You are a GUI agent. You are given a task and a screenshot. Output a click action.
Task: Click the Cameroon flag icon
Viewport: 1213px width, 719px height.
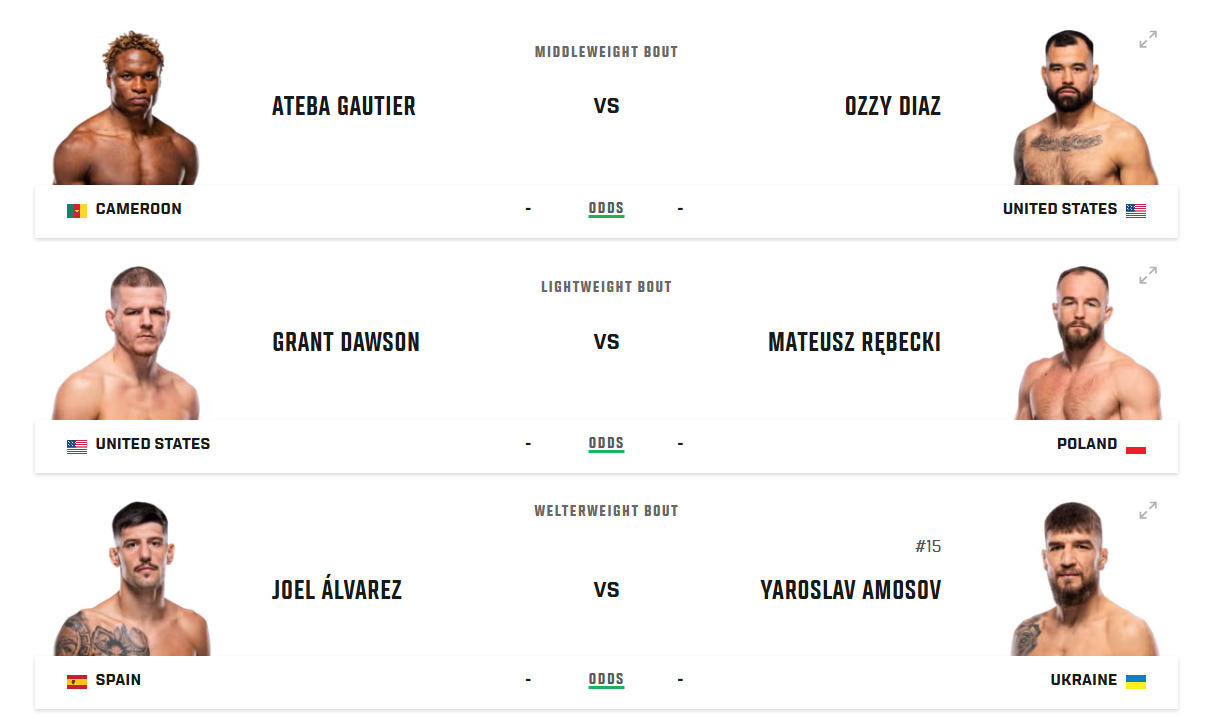[x=77, y=210]
